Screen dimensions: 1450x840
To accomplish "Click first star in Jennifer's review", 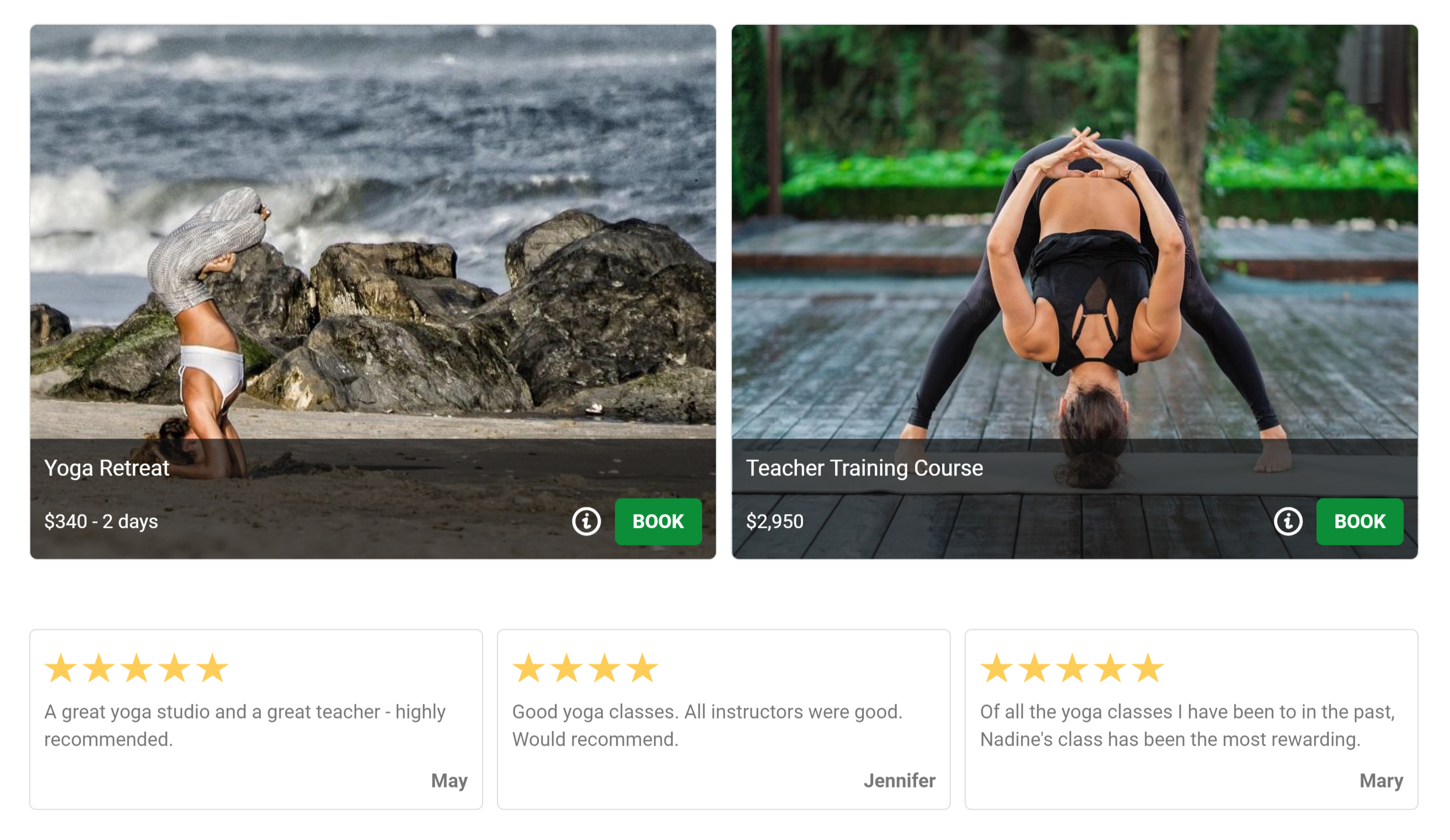I will click(528, 667).
